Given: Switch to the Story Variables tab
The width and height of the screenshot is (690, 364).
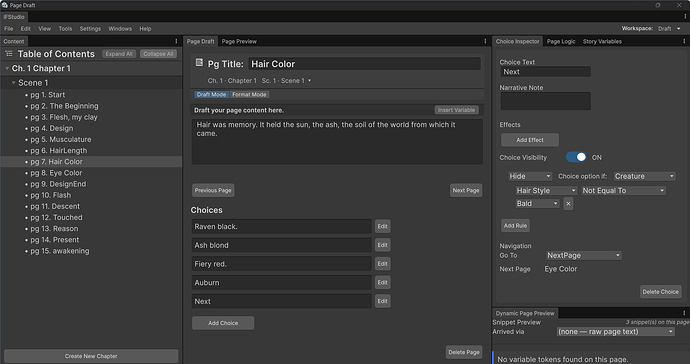Looking at the screenshot, I should coord(602,41).
